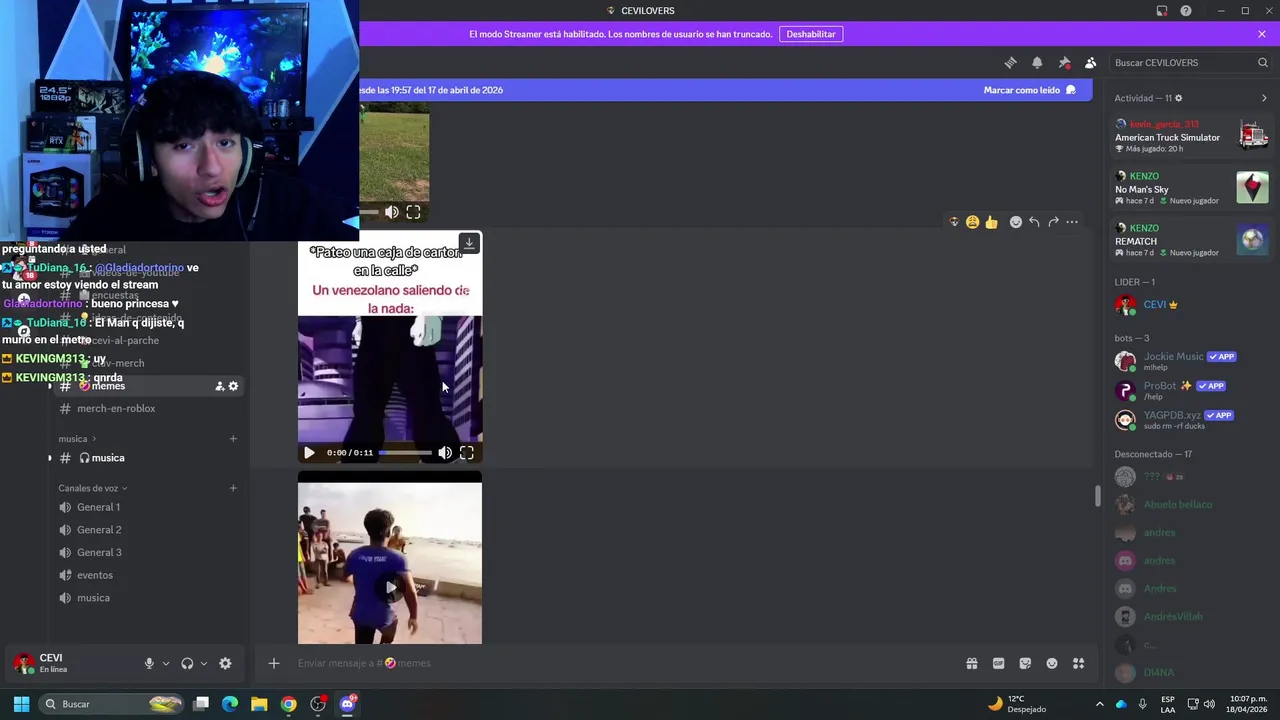This screenshot has width=1280, height=720.
Task: Open sticker picker
Action: (1025, 663)
